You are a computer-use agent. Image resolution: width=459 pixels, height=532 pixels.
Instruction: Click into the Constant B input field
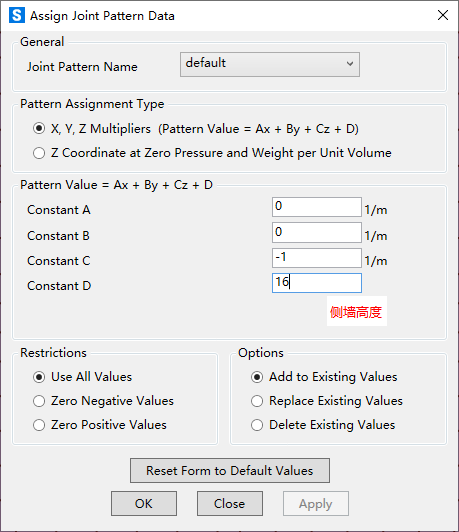click(x=317, y=232)
